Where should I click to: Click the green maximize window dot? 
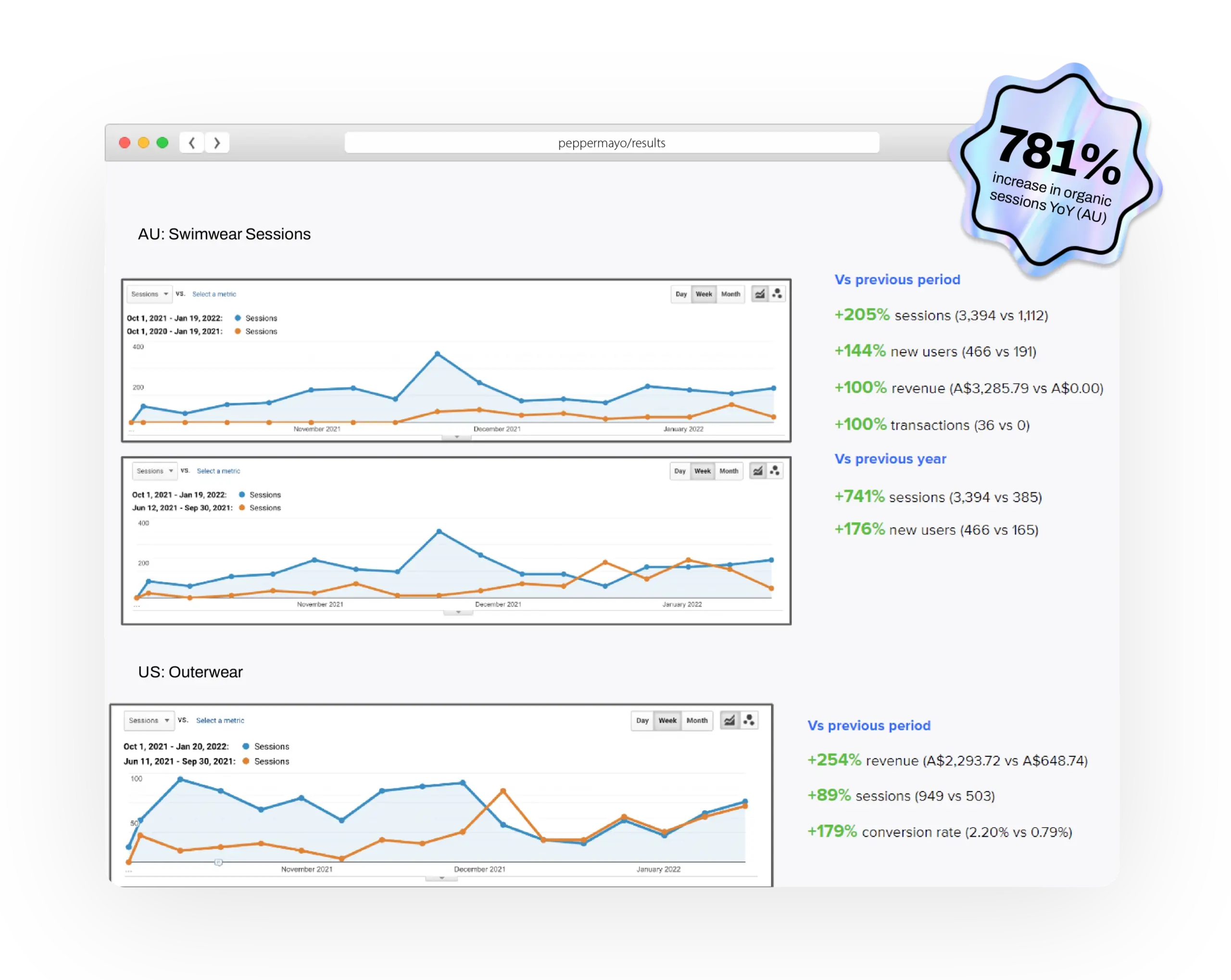[x=163, y=143]
